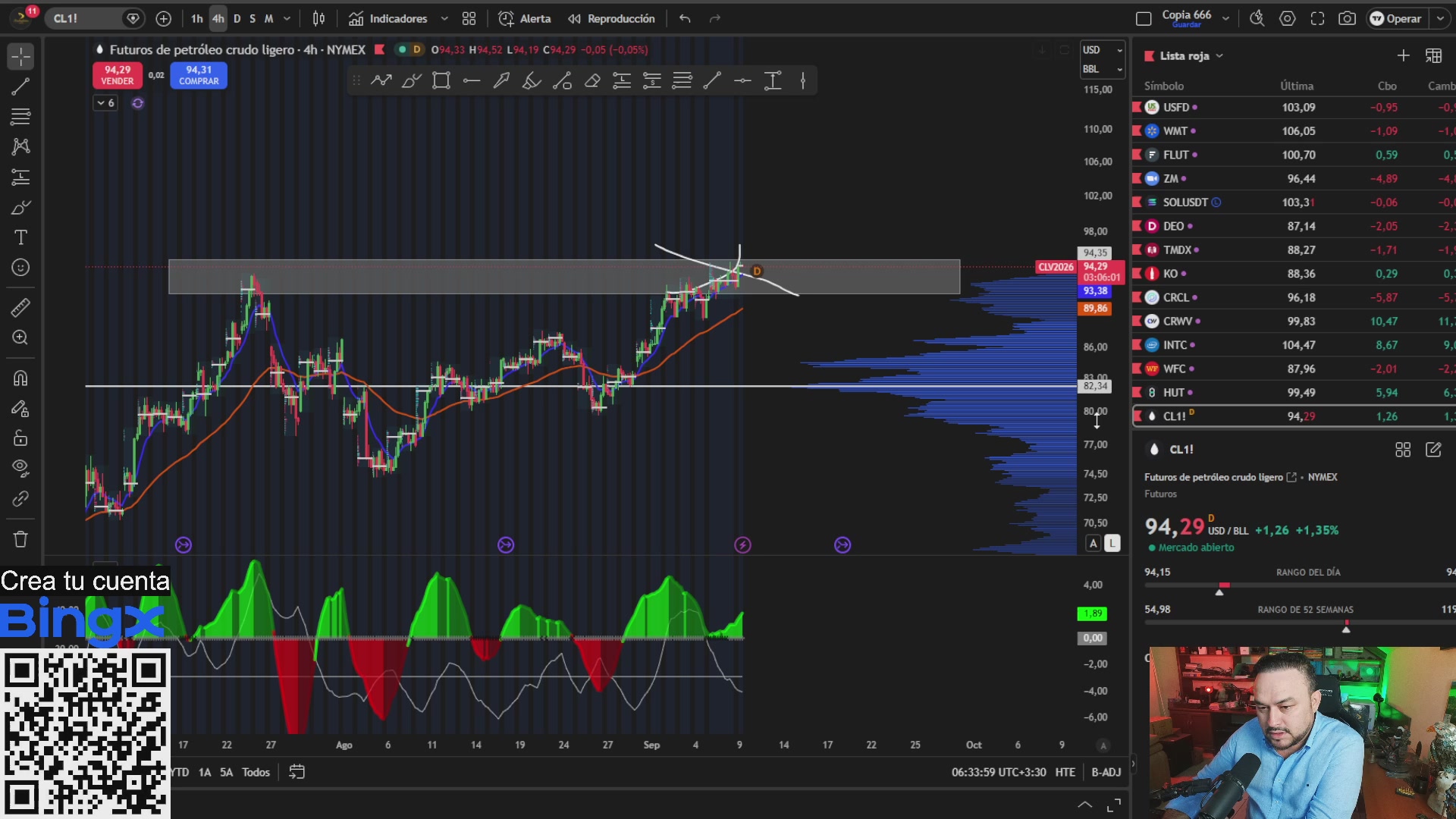Select the trend line drawing tool
The width and height of the screenshot is (1456, 819).
coord(20,86)
